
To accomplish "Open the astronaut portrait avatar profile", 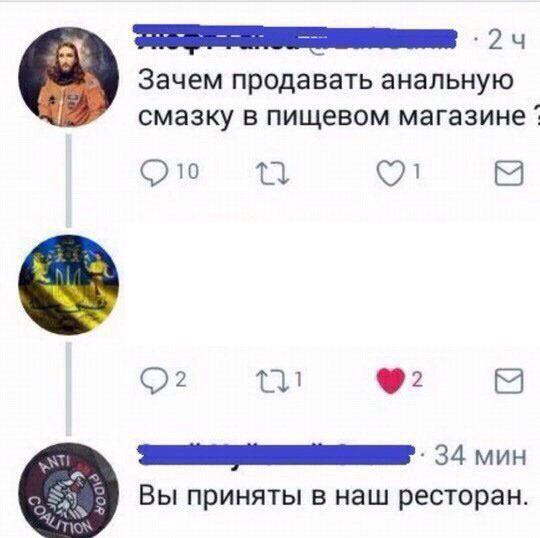I will [x=69, y=77].
